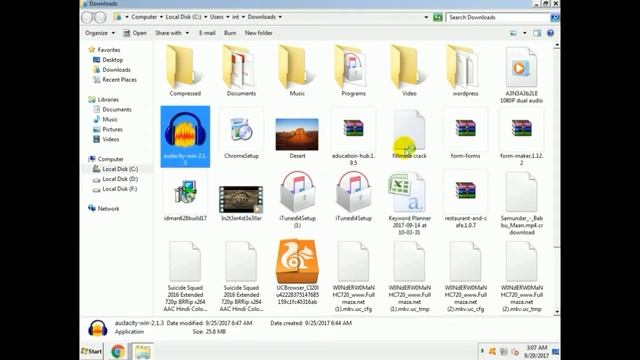640x360 pixels.
Task: Open Chrome from the taskbar
Action: point(118,351)
